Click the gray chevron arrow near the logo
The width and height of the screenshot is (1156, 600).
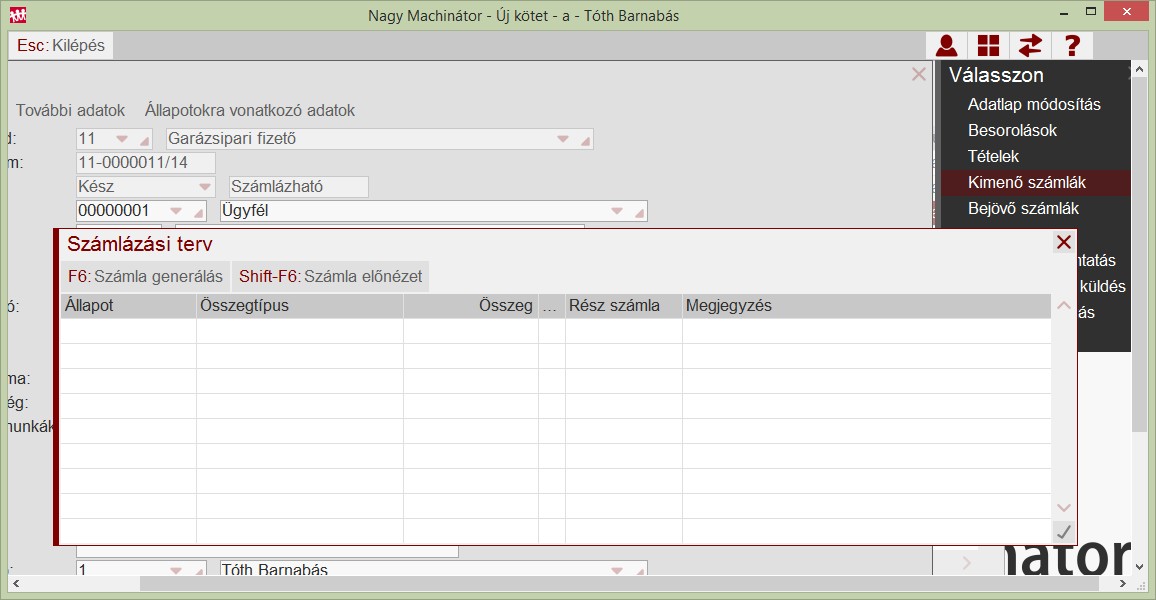point(967,563)
